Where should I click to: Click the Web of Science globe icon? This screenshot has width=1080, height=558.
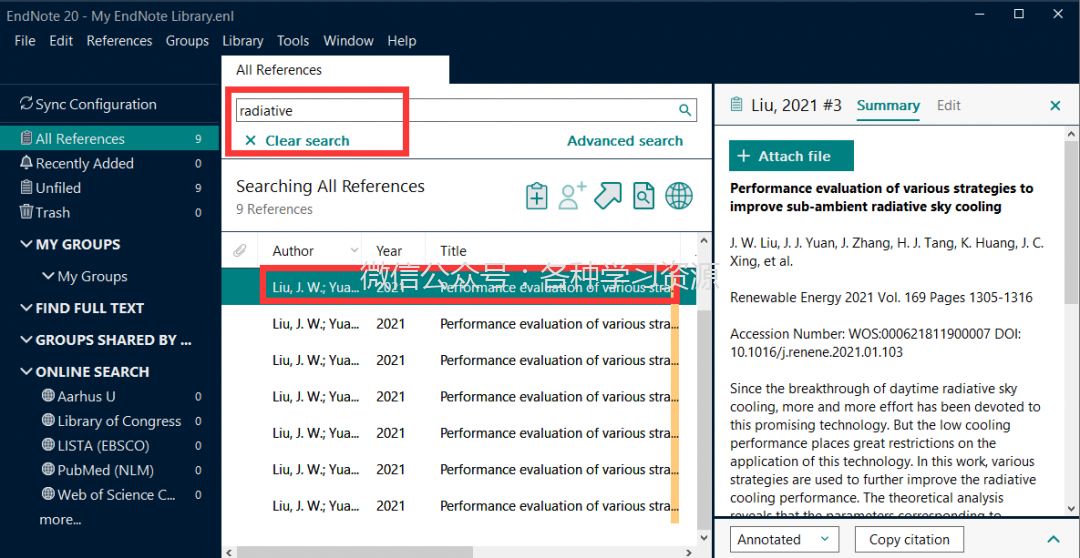pos(48,494)
